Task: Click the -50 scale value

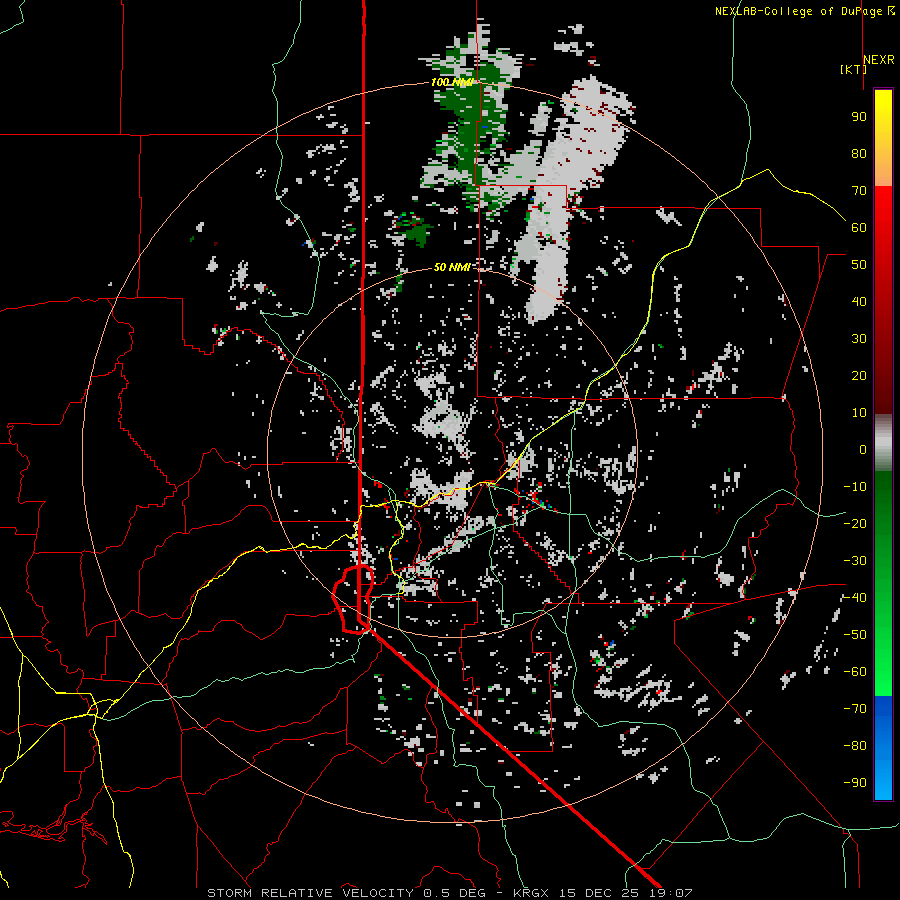Action: (855, 635)
